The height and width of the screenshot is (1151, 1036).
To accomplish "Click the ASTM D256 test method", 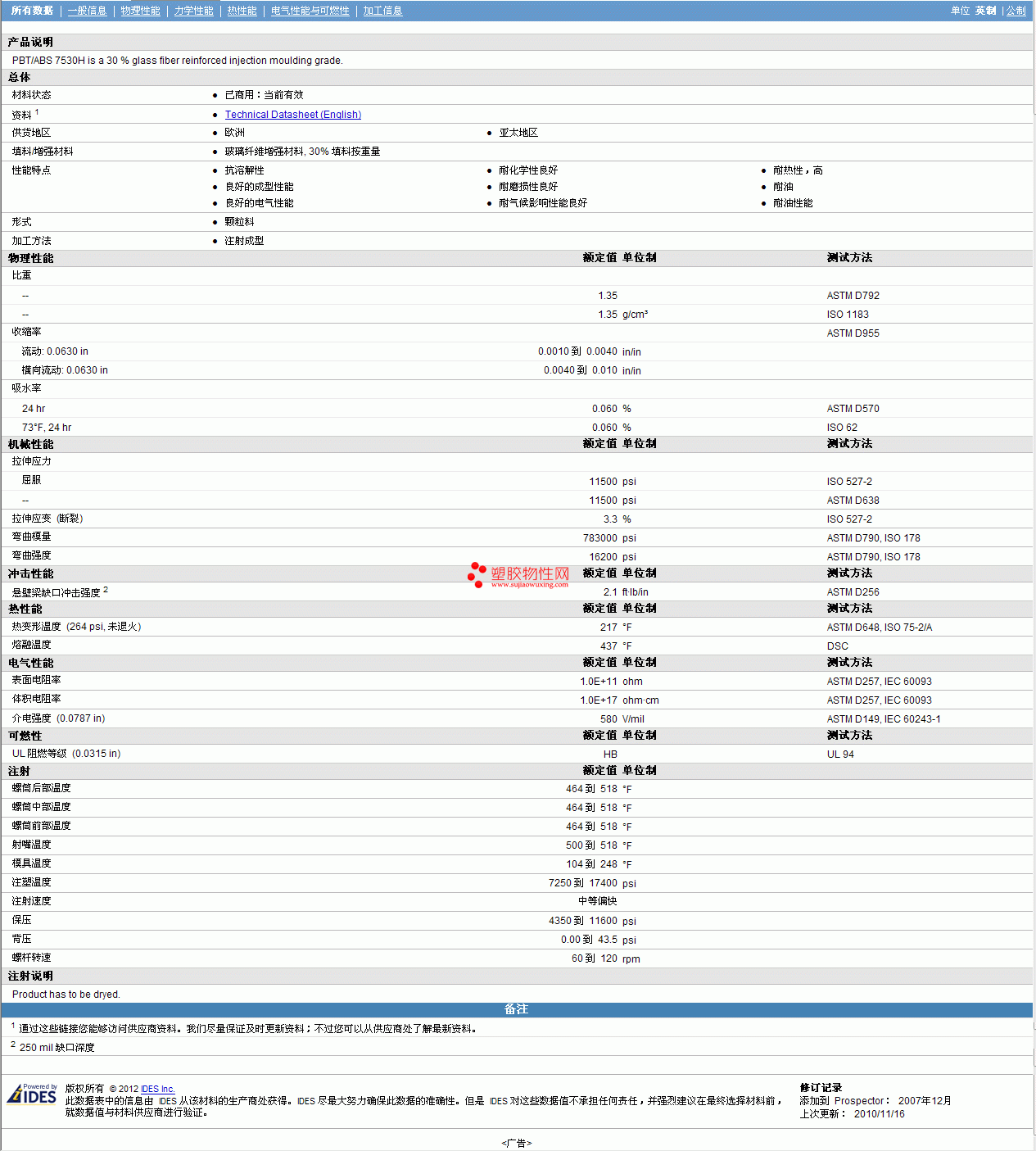I will click(853, 592).
